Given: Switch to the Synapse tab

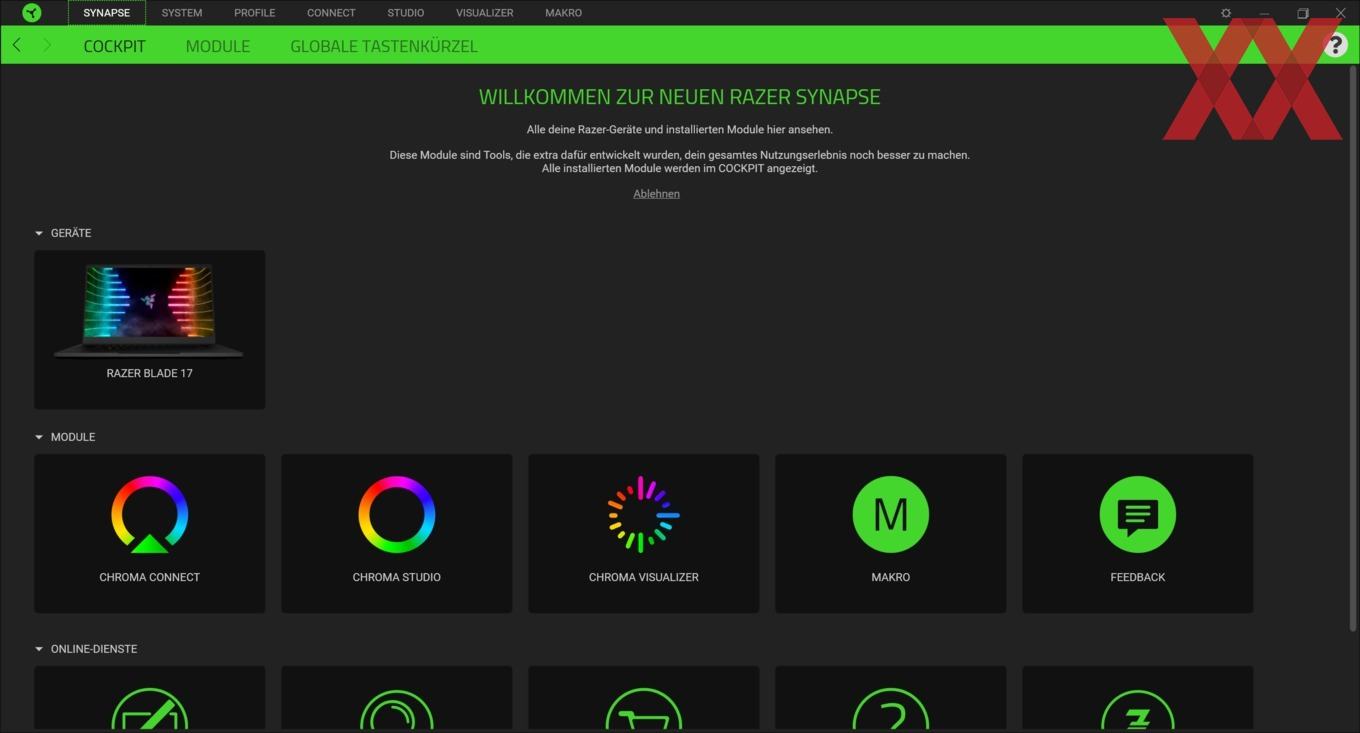Looking at the screenshot, I should (107, 13).
